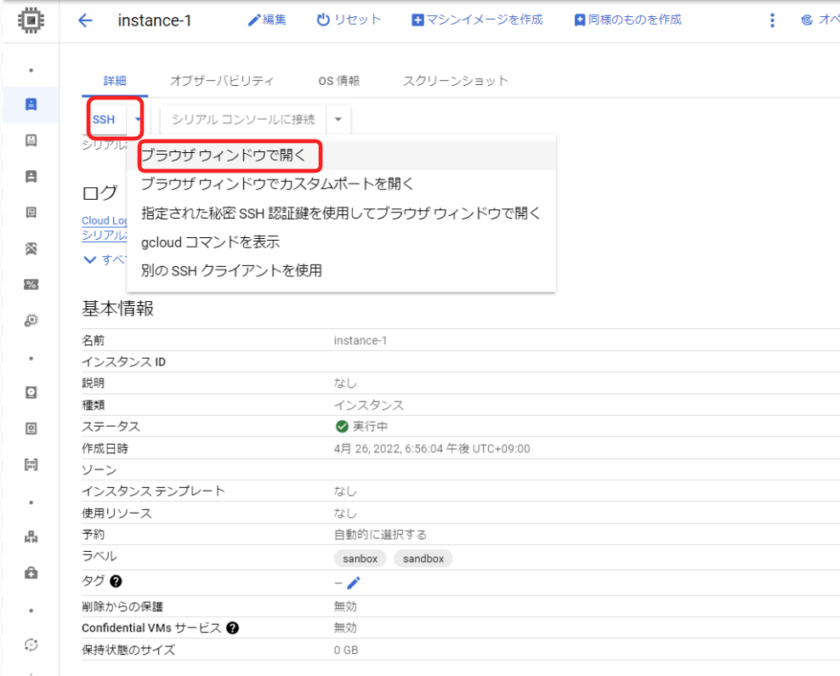Open the Disks sidebar icon
Image resolution: width=840 pixels, height=676 pixels.
click(x=31, y=393)
